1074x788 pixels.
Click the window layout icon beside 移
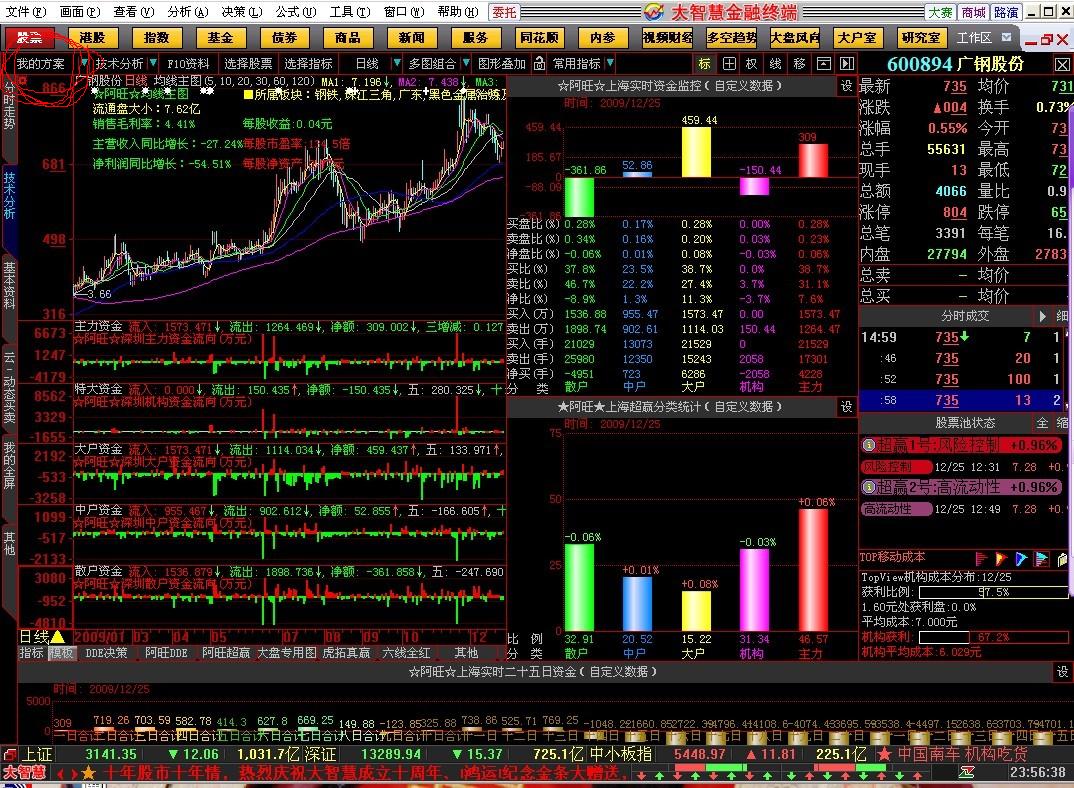point(823,64)
